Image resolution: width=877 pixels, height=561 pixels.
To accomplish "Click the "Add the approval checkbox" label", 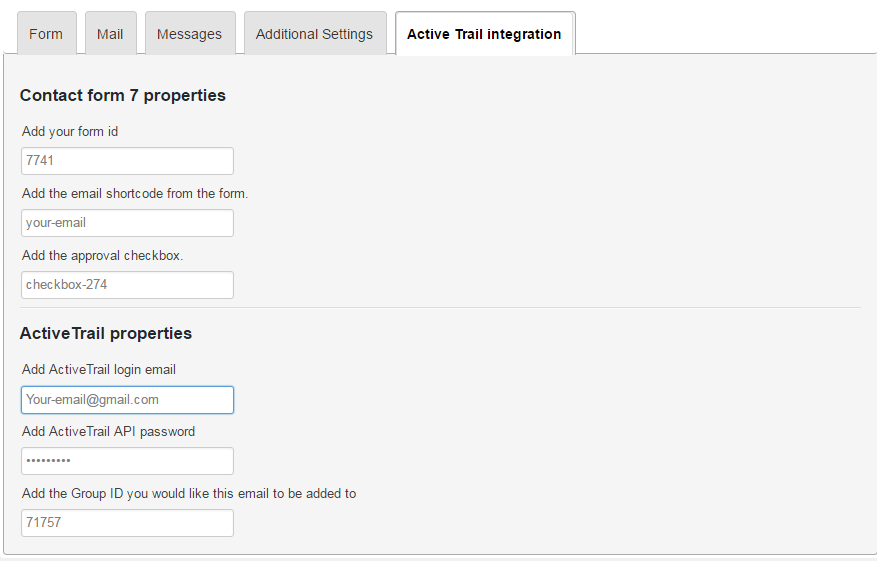I will click(102, 255).
